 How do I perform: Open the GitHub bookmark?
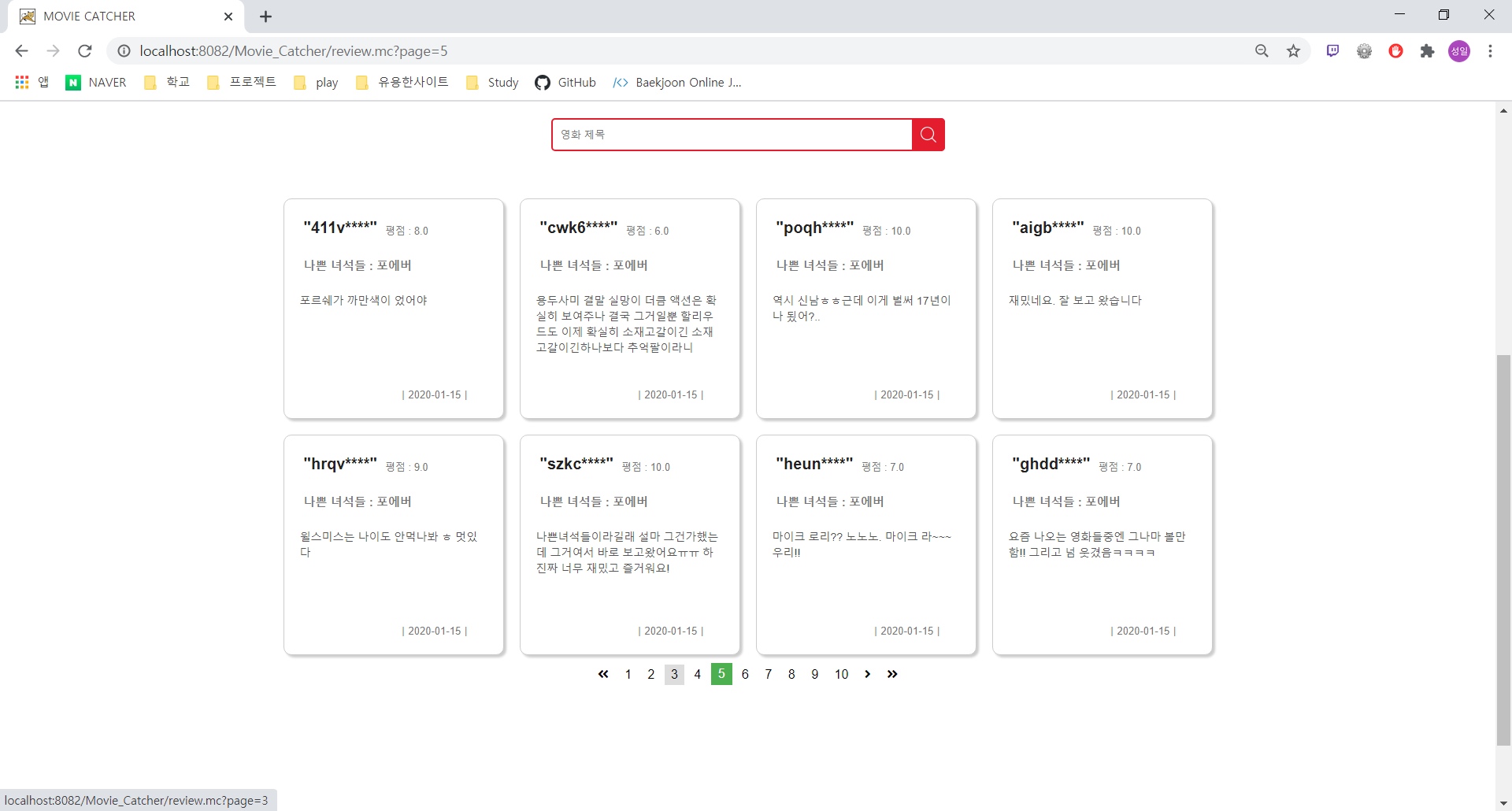coord(565,82)
